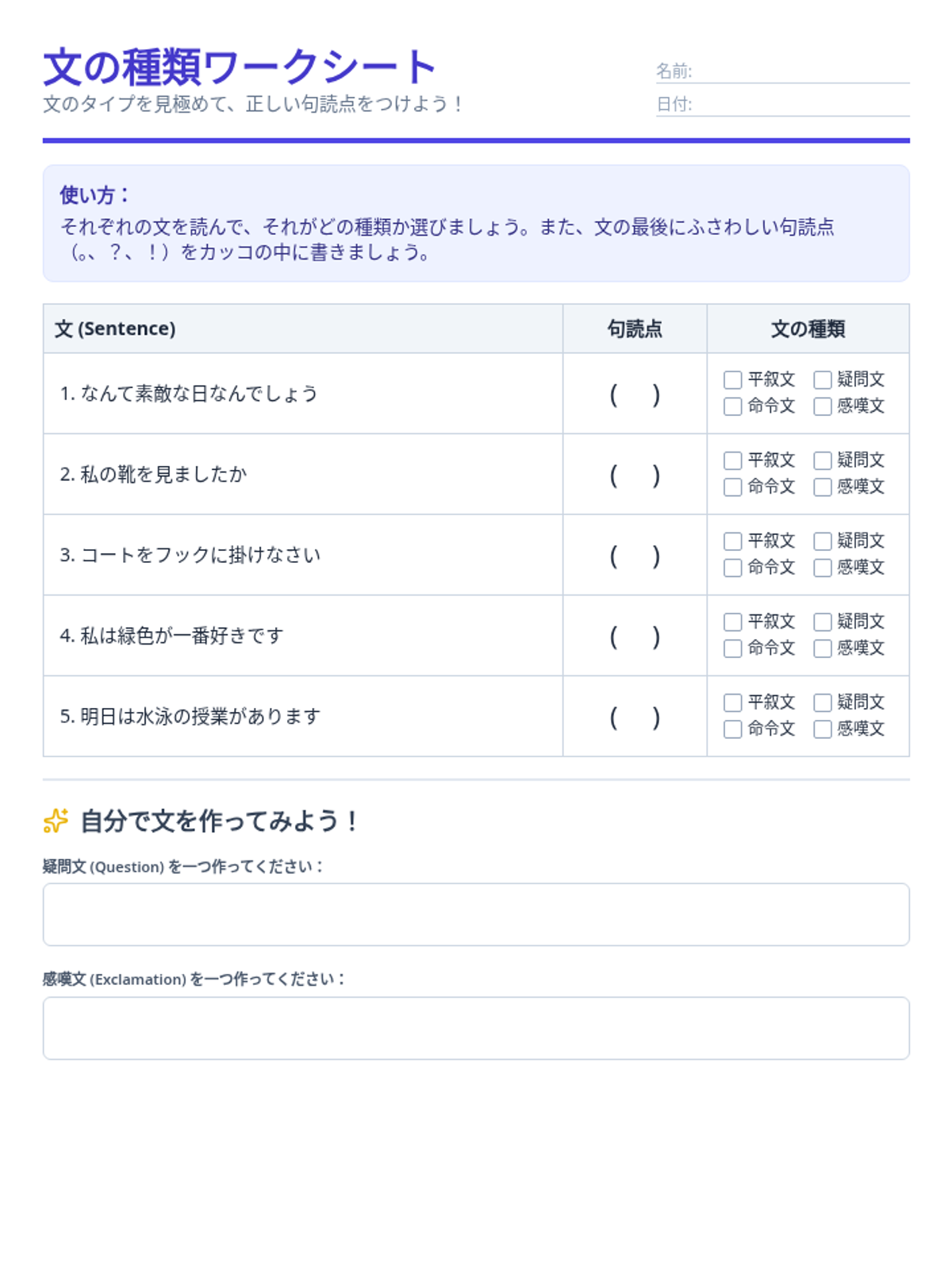Check 平叙文 for sentence 1
952x1270 pixels.
[733, 380]
